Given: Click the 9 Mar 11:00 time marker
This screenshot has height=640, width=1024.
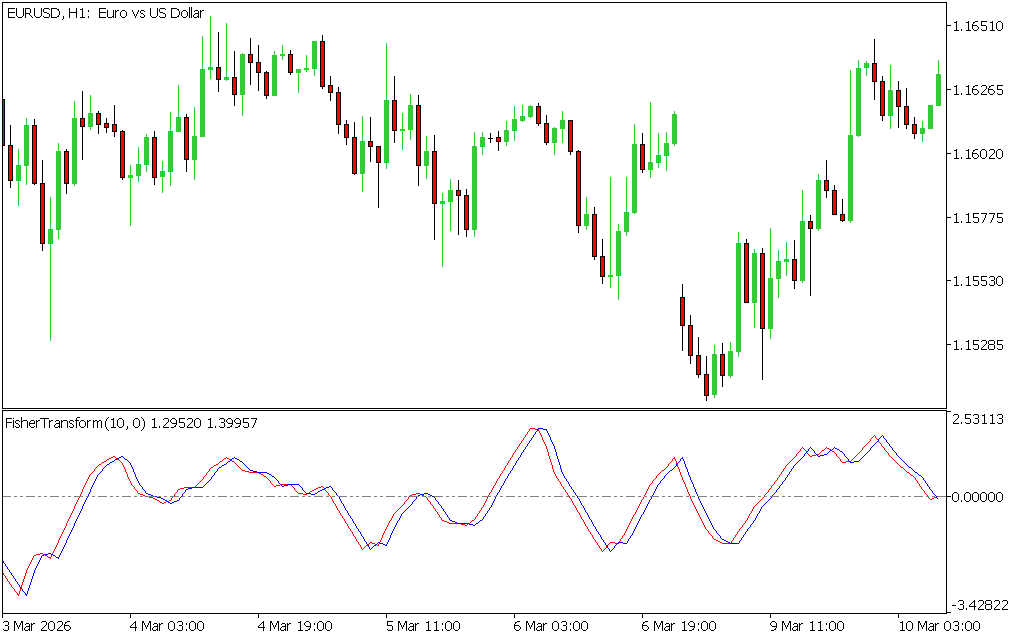Looking at the screenshot, I should (807, 626).
